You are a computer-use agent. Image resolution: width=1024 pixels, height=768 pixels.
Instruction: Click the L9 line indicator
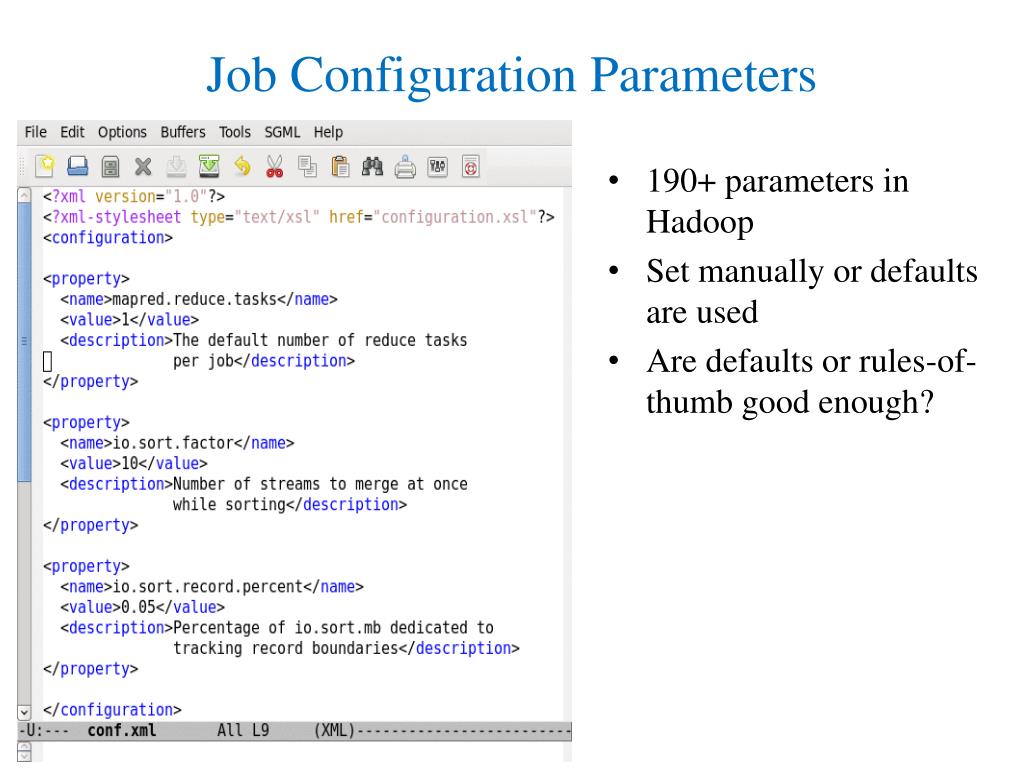(x=261, y=730)
